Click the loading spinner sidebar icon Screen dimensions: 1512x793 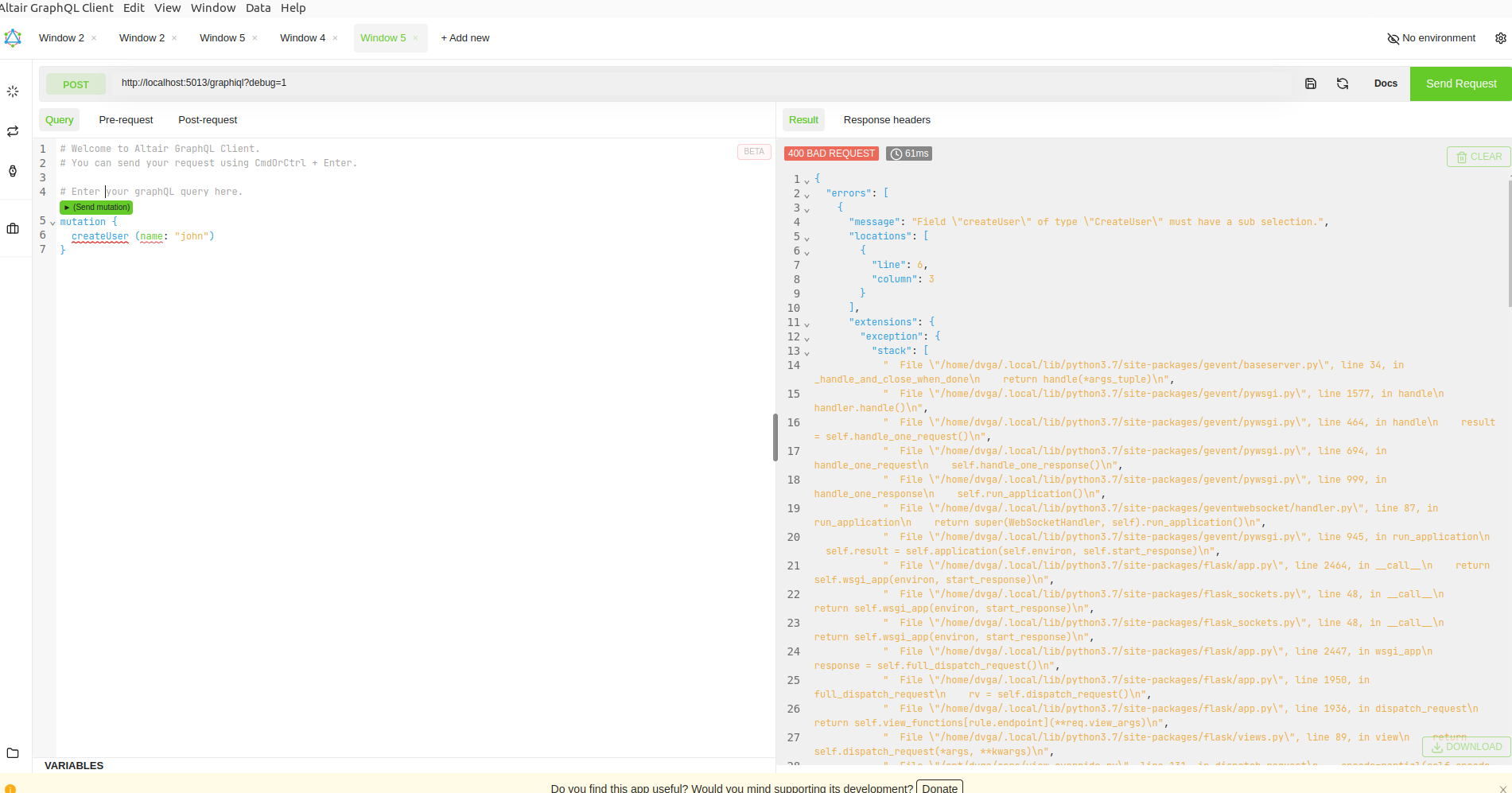[x=13, y=91]
